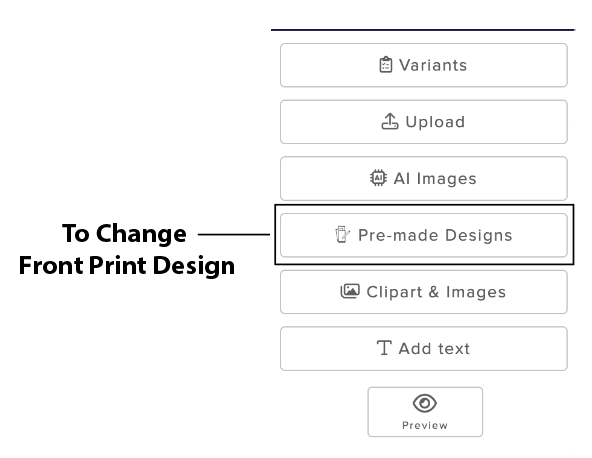Open the AI Images option
592x458 pixels.
(424, 179)
